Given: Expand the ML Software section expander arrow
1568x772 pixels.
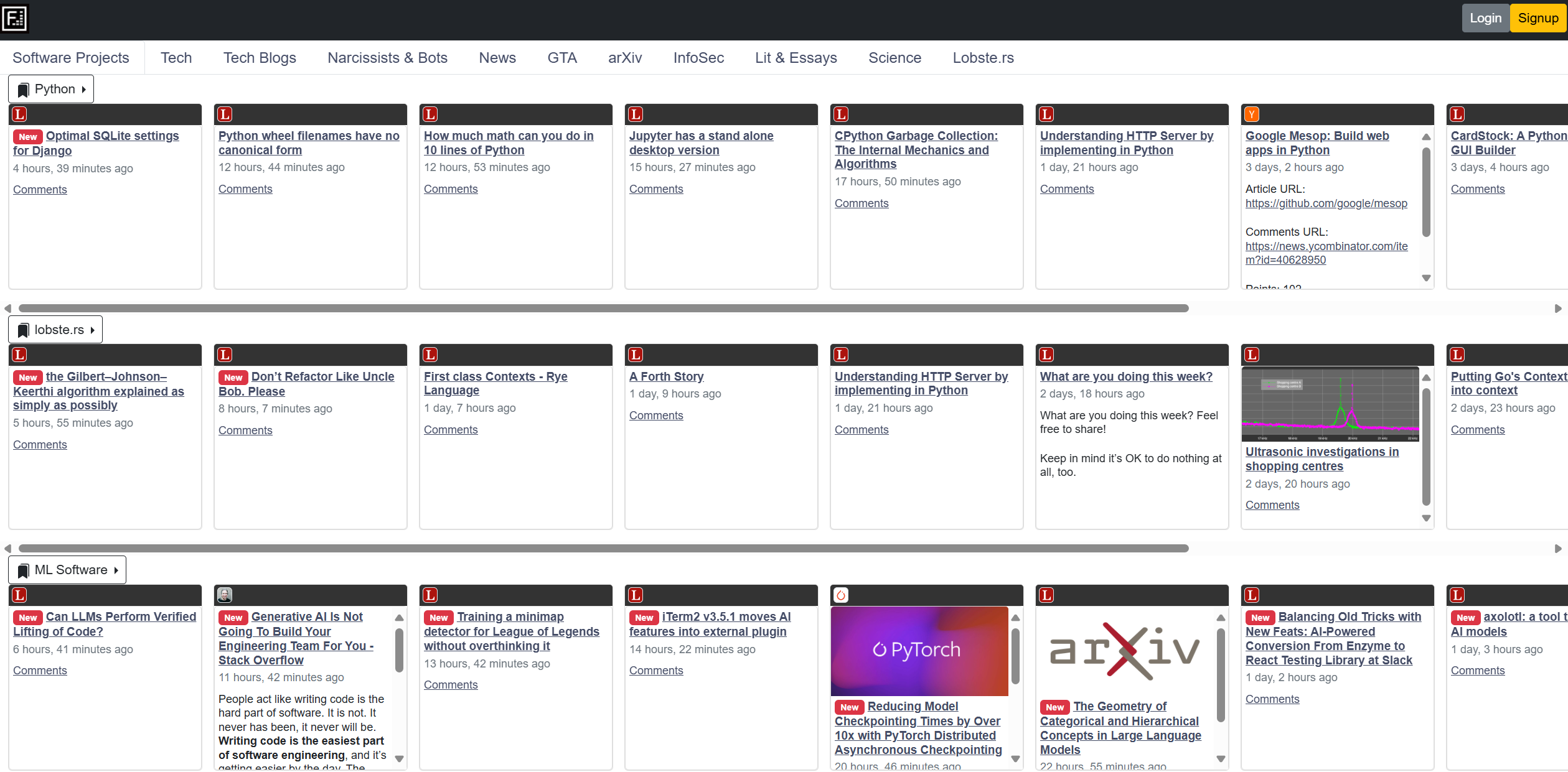Looking at the screenshot, I should (113, 570).
